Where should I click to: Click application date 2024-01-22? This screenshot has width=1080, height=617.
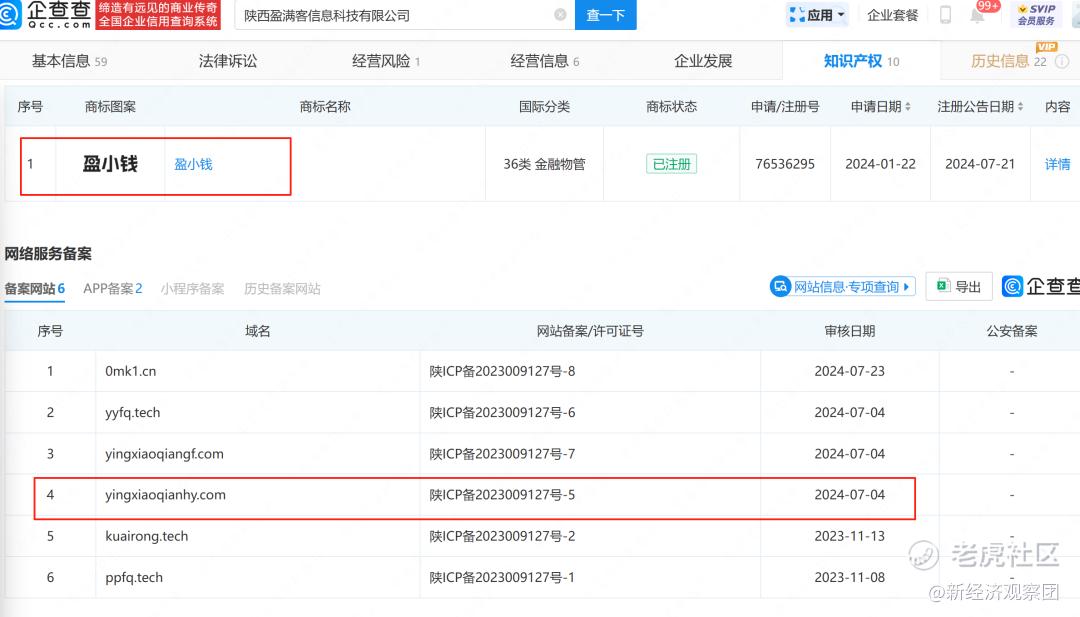click(880, 164)
